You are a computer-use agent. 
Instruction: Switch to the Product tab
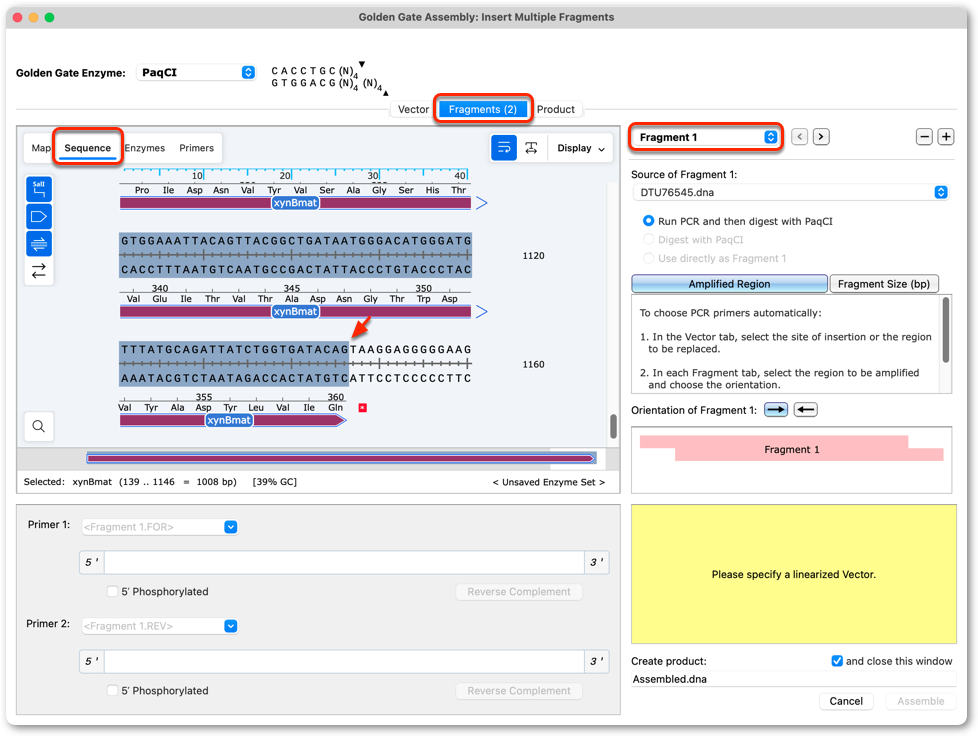click(556, 109)
